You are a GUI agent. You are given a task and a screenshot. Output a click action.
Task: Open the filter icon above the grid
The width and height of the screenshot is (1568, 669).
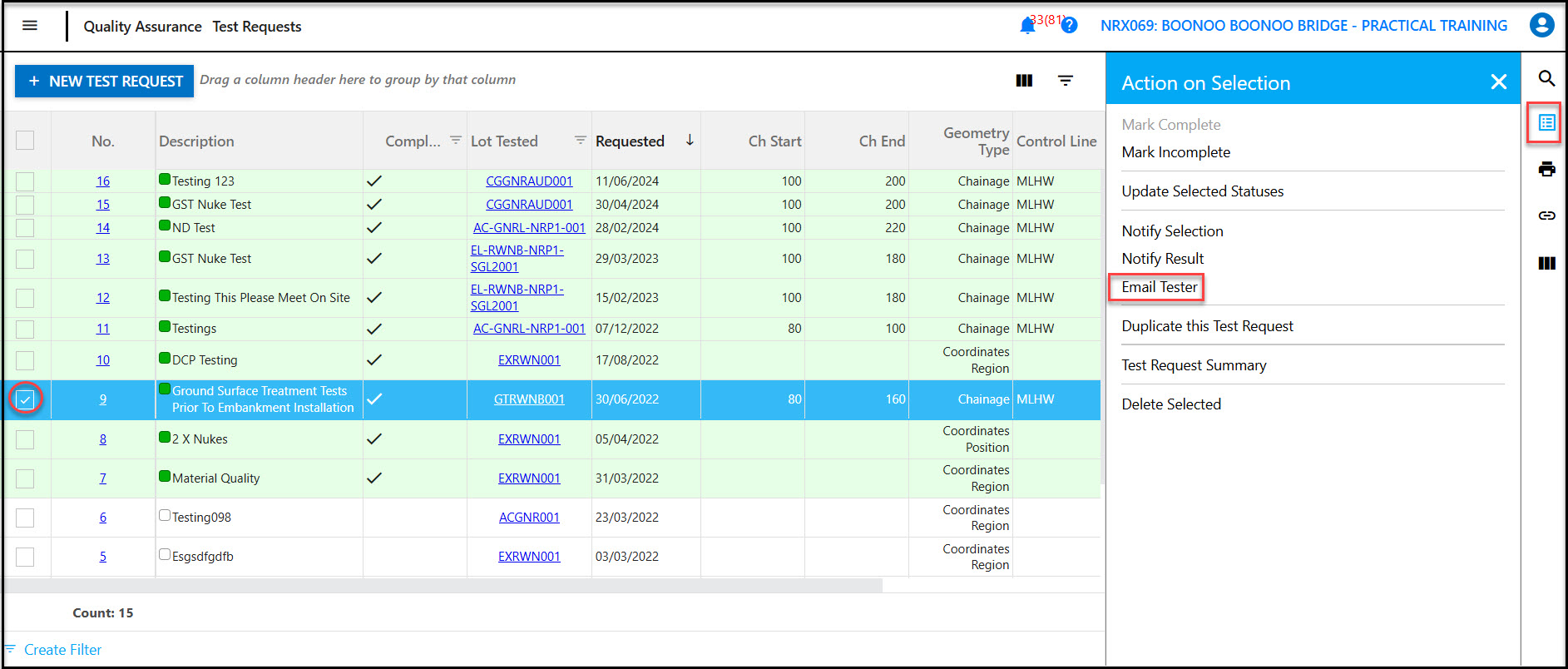click(x=1066, y=81)
